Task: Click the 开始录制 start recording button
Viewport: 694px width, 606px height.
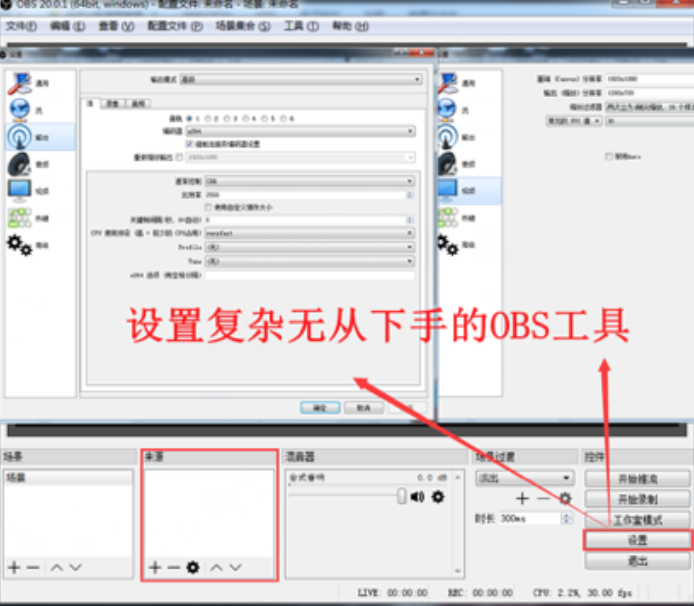Action: click(637, 499)
